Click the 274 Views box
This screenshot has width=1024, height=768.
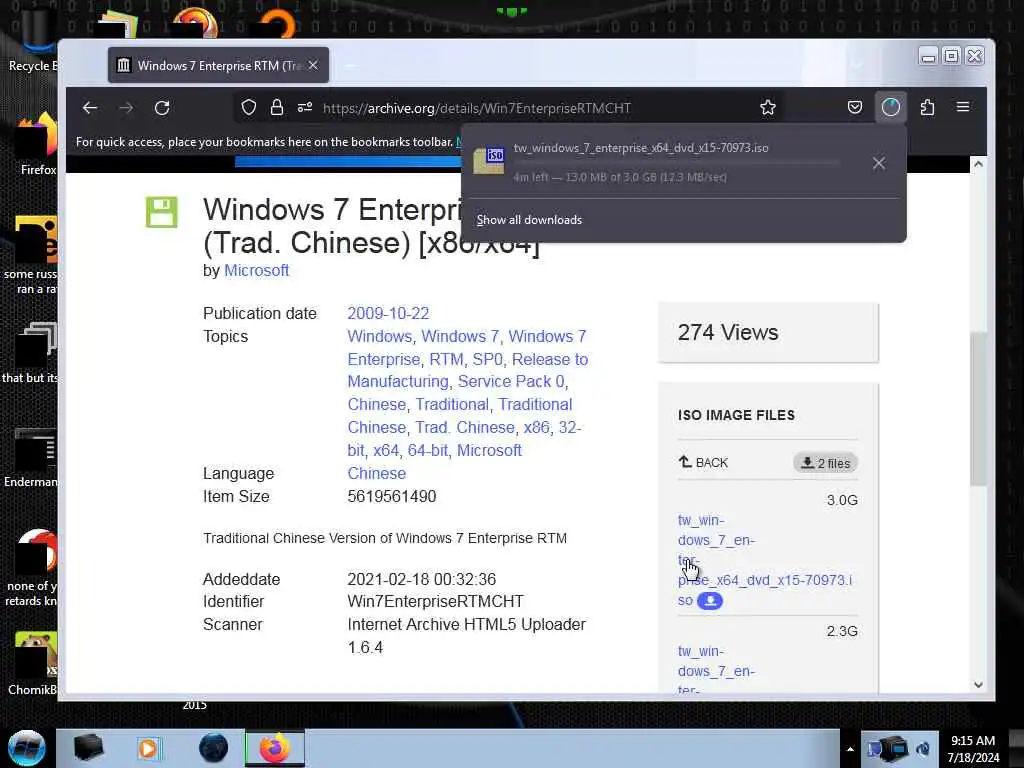click(768, 332)
